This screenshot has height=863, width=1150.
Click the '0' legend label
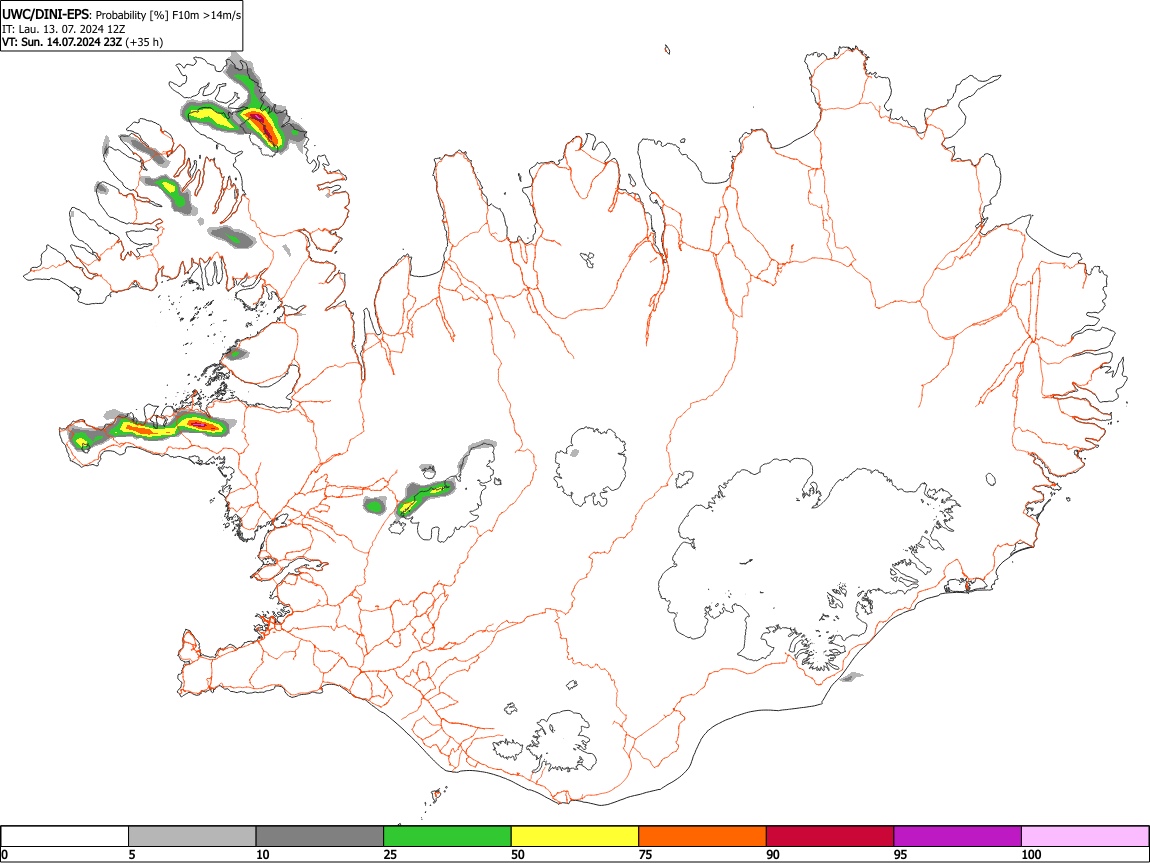pos(4,854)
